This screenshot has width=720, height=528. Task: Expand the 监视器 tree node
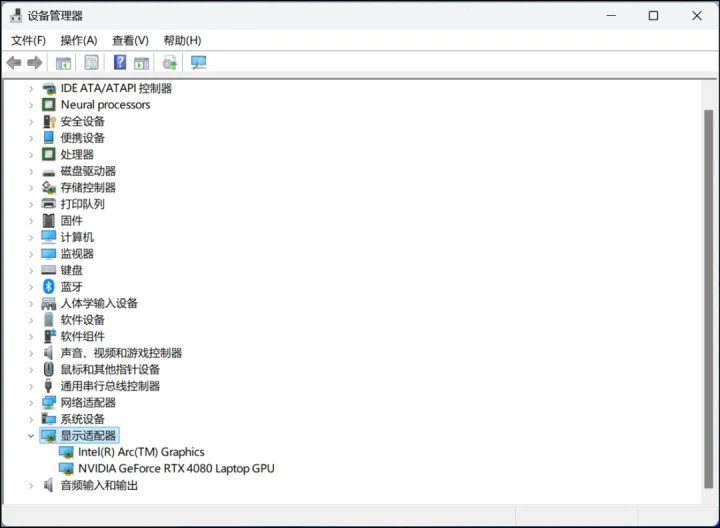coord(31,254)
